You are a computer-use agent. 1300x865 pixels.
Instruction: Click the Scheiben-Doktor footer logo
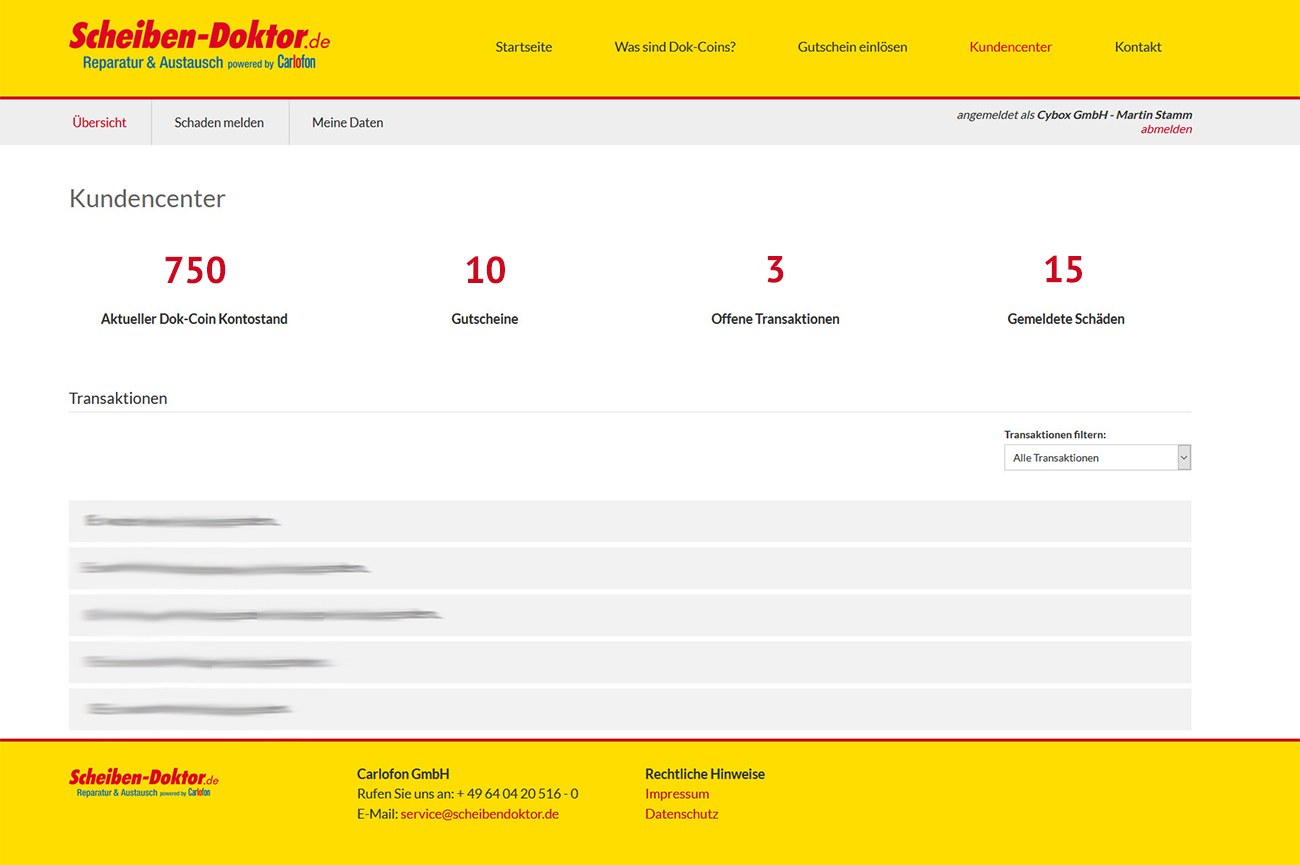pyautogui.click(x=143, y=782)
